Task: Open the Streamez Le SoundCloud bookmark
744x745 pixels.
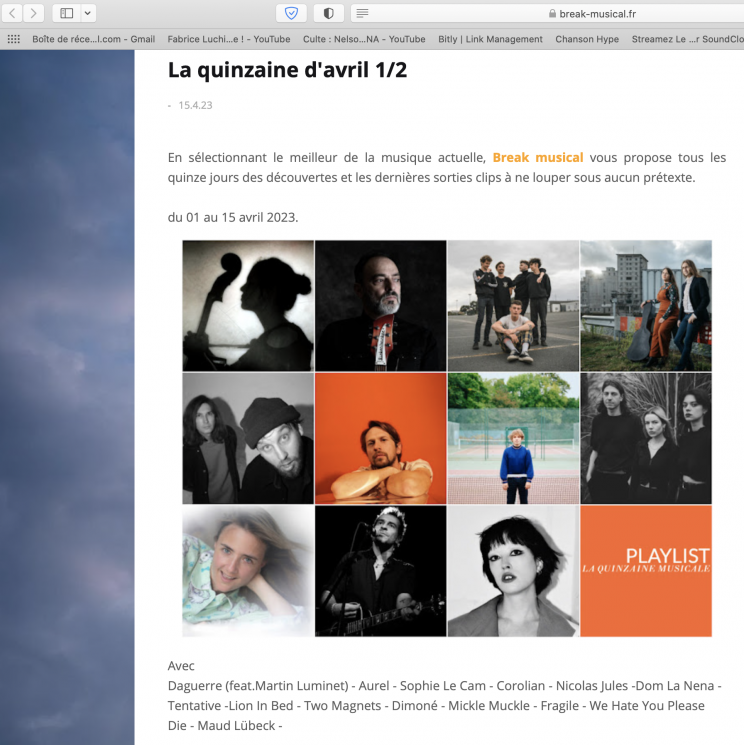Action: (687, 39)
